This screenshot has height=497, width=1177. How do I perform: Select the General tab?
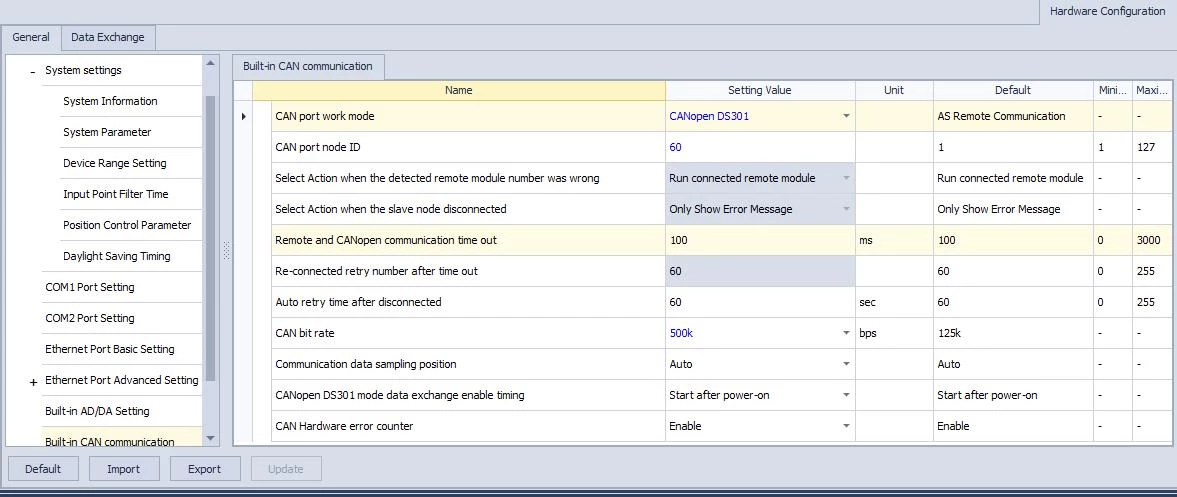click(x=31, y=37)
